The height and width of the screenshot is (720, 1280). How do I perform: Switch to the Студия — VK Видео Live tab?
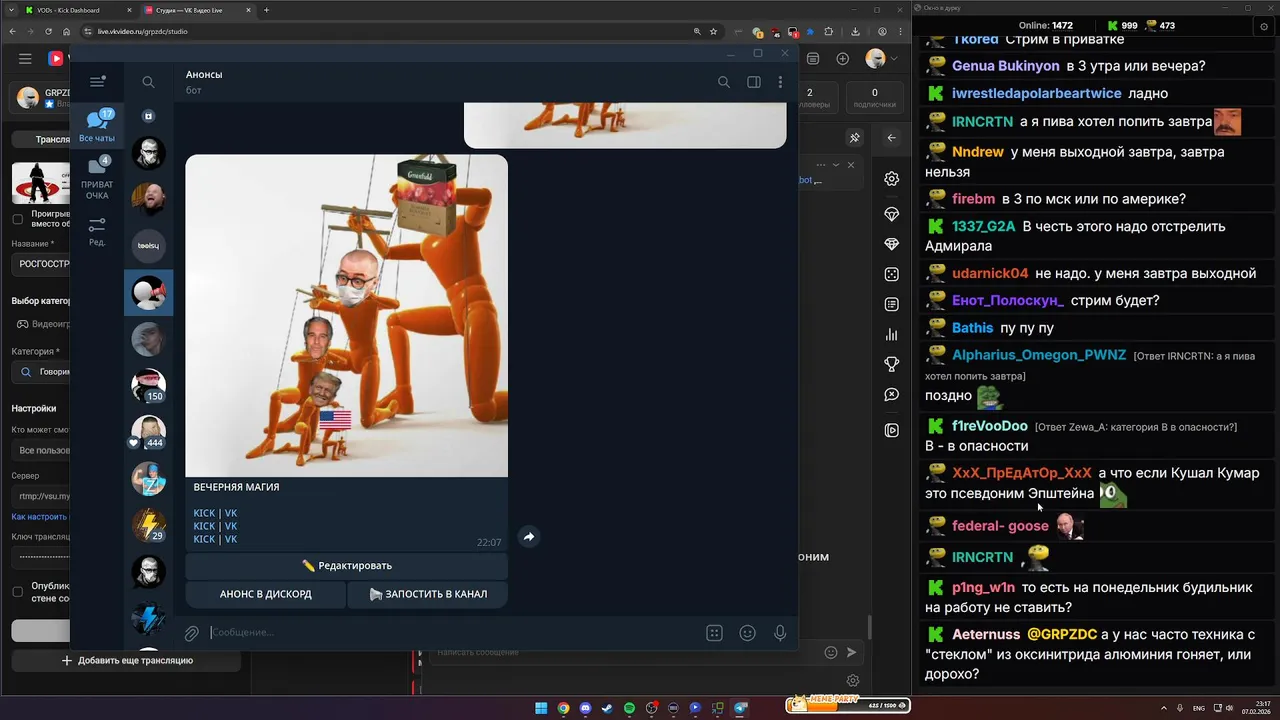click(x=195, y=10)
